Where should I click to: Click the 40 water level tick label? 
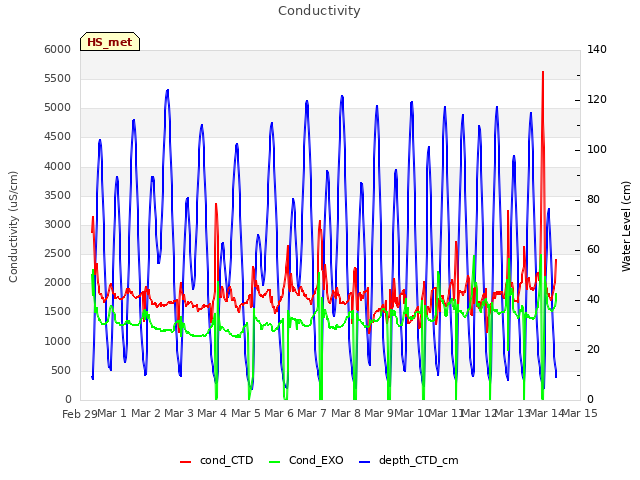coord(593,300)
